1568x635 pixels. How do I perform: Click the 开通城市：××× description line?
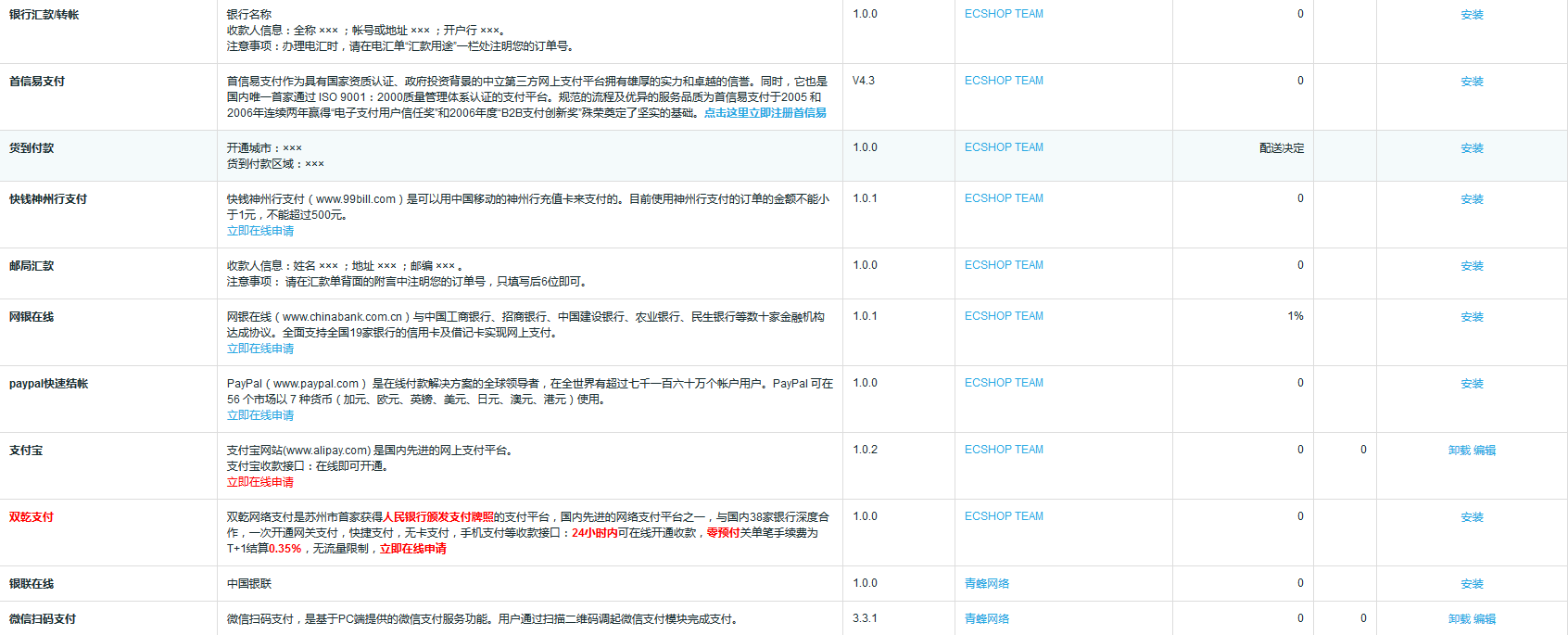tap(264, 148)
